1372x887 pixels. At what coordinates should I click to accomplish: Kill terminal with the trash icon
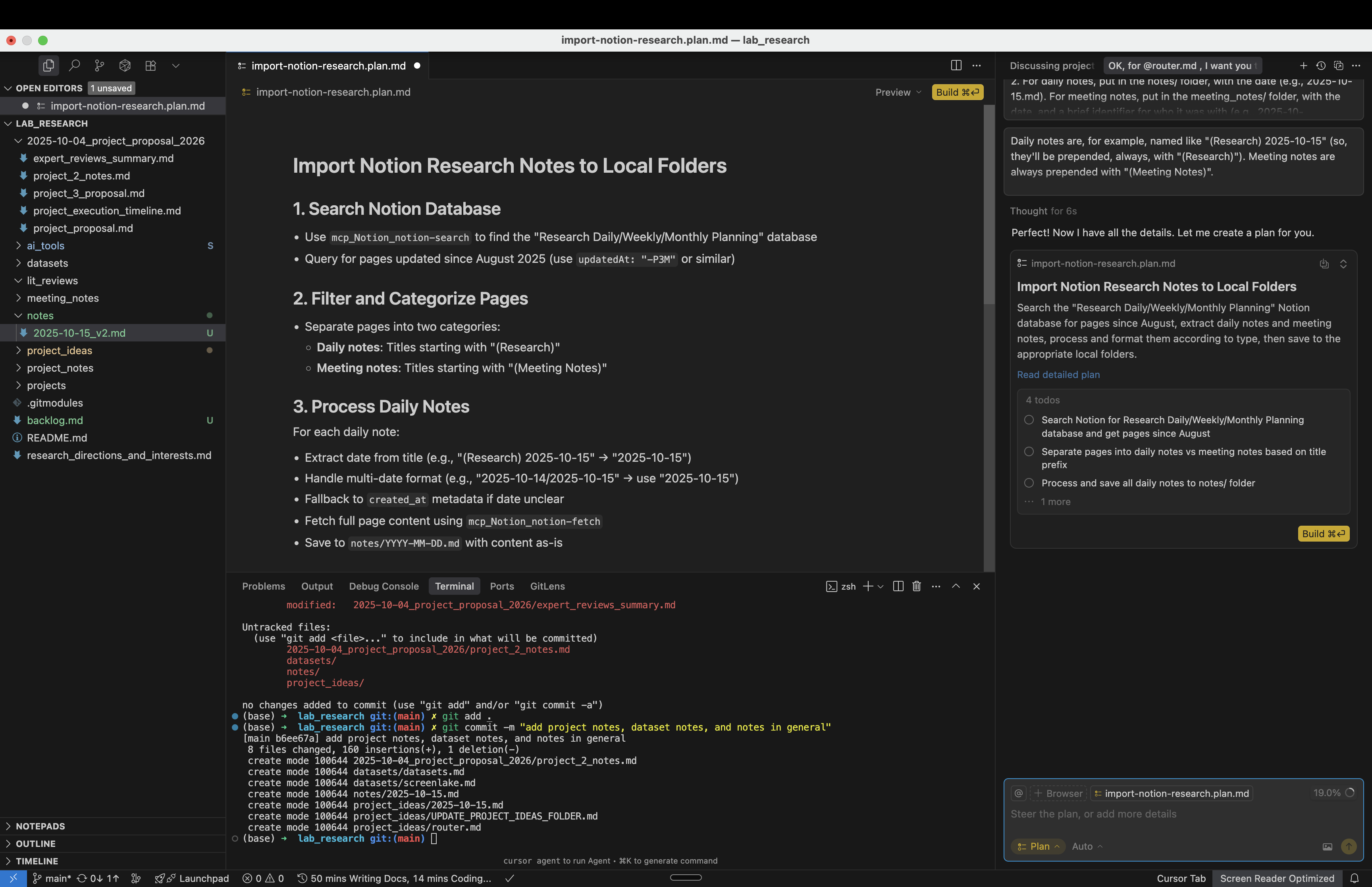917,586
